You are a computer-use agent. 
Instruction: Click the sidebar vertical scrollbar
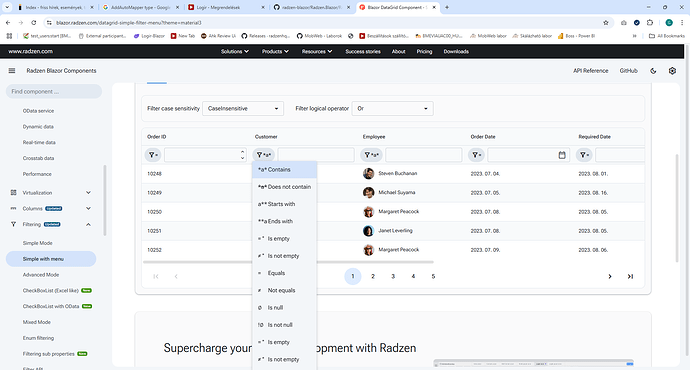[x=105, y=200]
